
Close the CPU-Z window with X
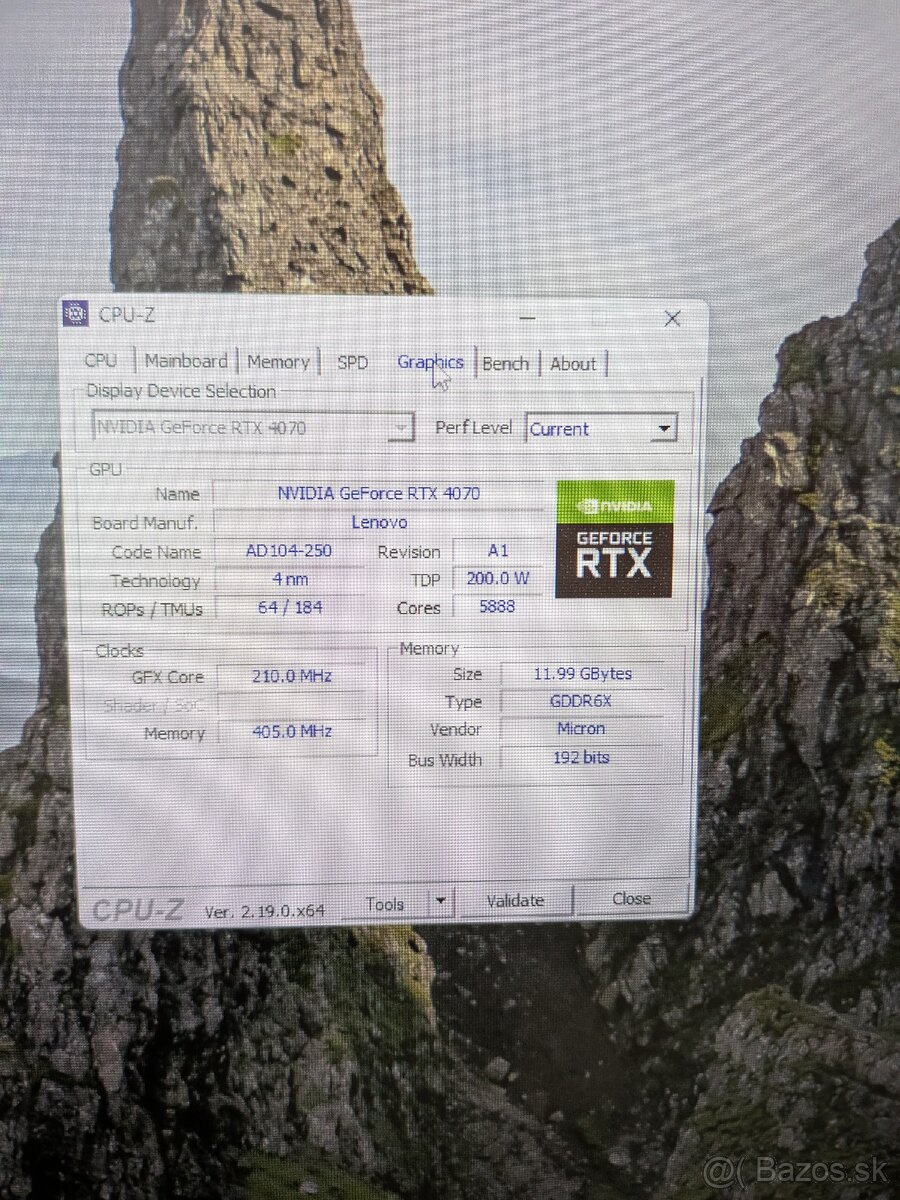pyautogui.click(x=672, y=319)
